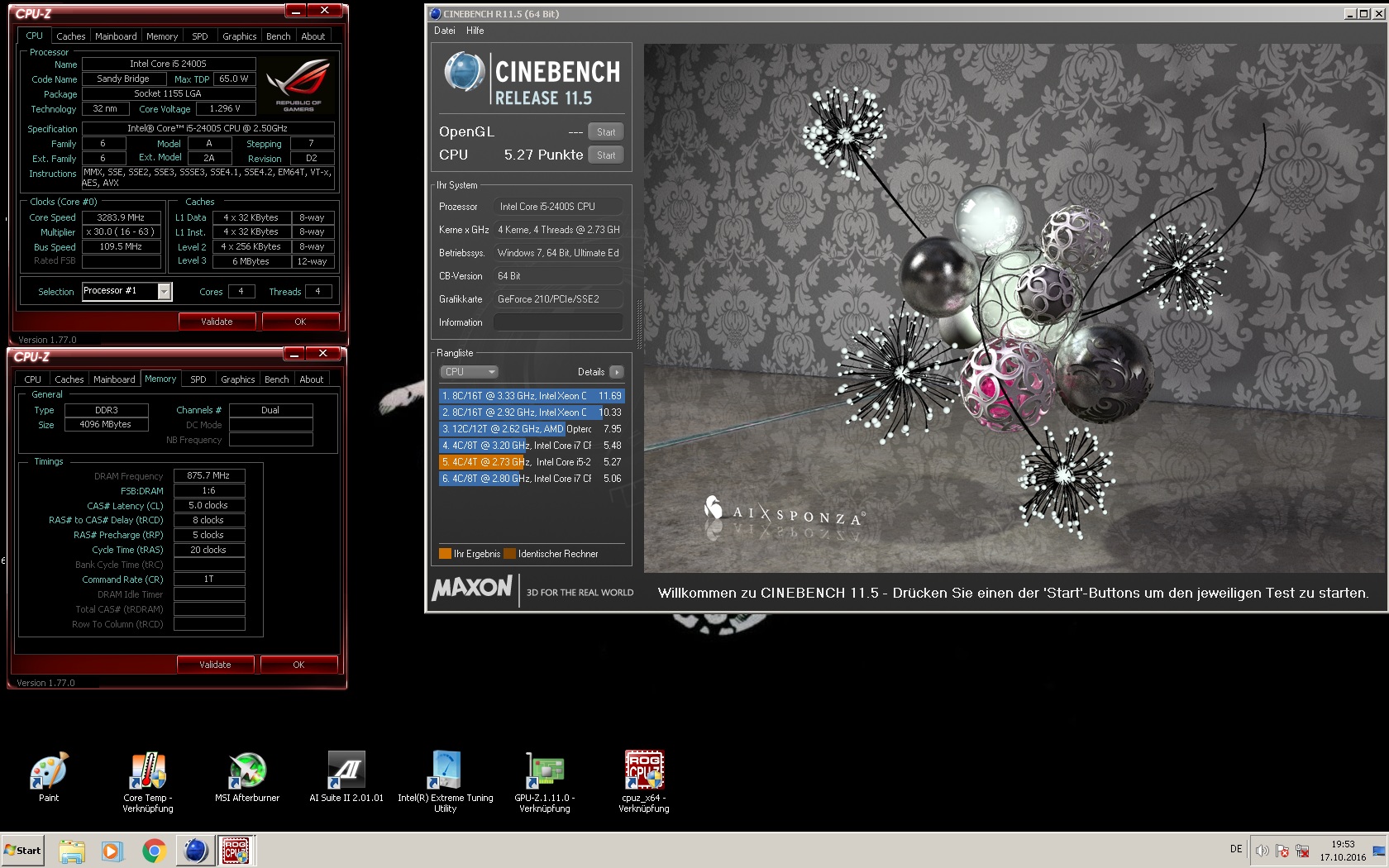
Task: Open Windows Media Player from the taskbar
Action: [112, 851]
